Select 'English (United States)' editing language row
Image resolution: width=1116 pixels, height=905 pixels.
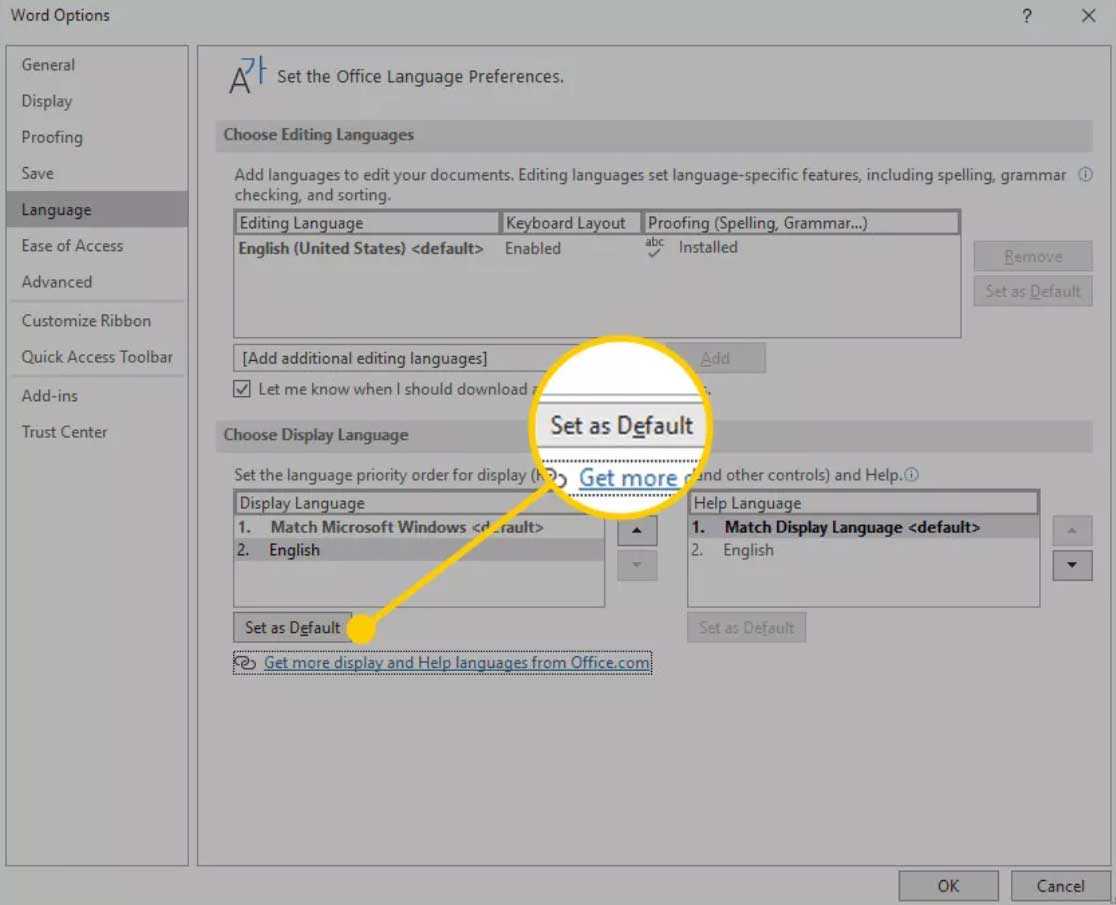[x=360, y=248]
